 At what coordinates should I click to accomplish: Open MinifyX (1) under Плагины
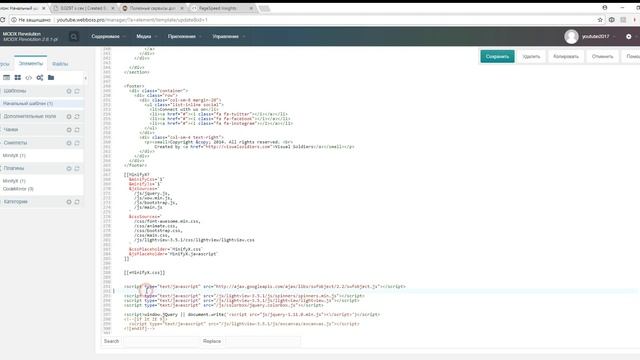point(14,181)
